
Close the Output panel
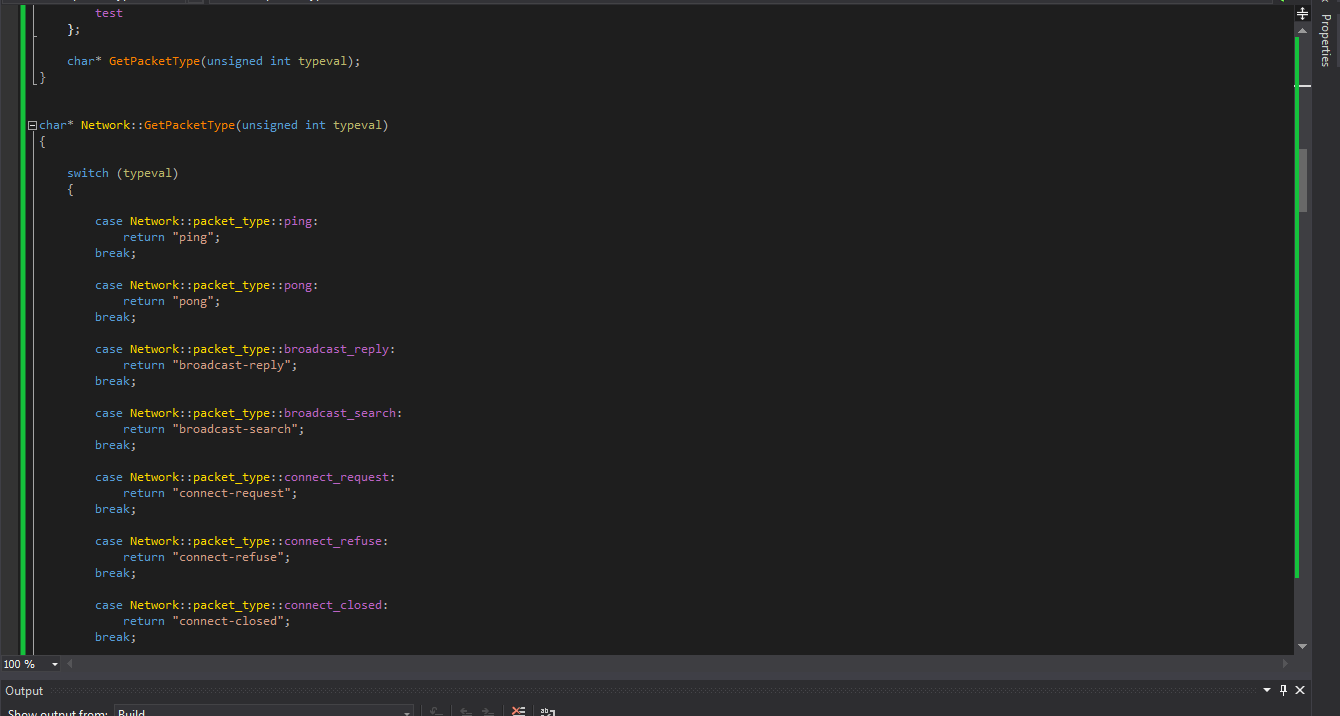1300,690
